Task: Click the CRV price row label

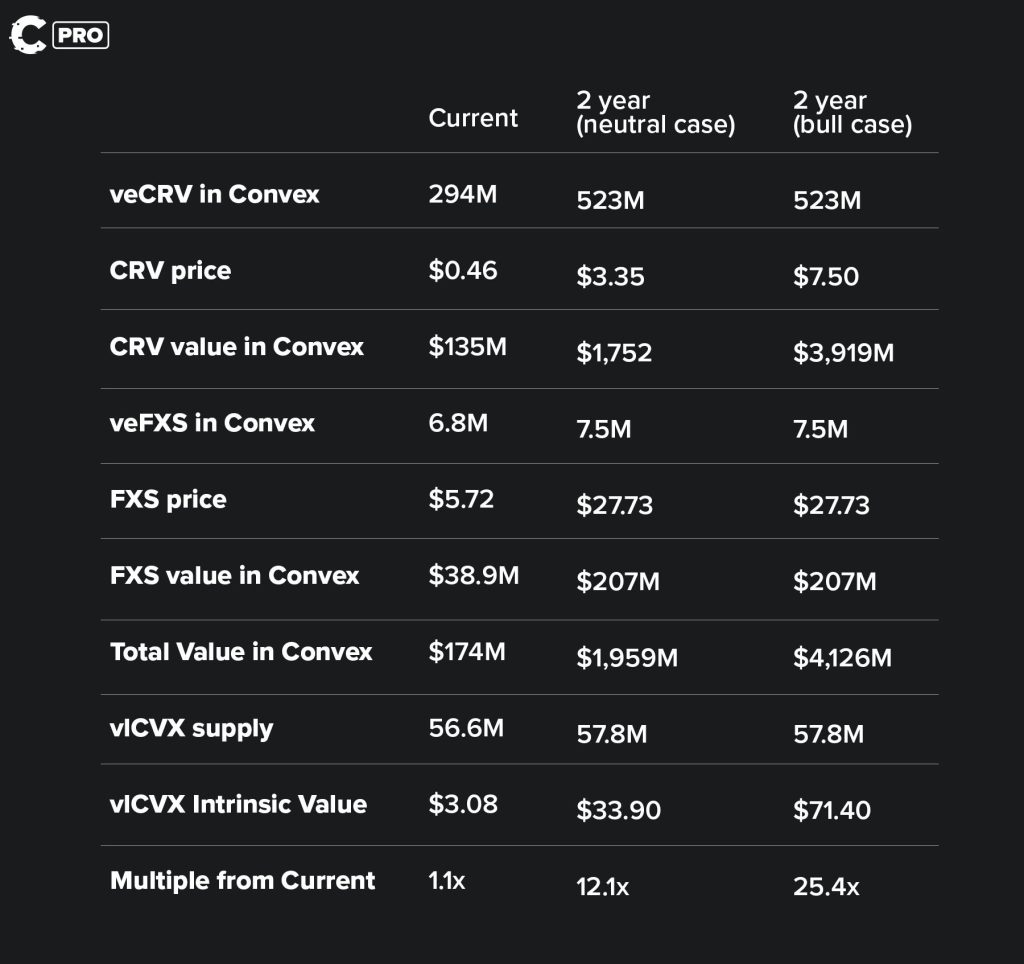Action: 170,271
